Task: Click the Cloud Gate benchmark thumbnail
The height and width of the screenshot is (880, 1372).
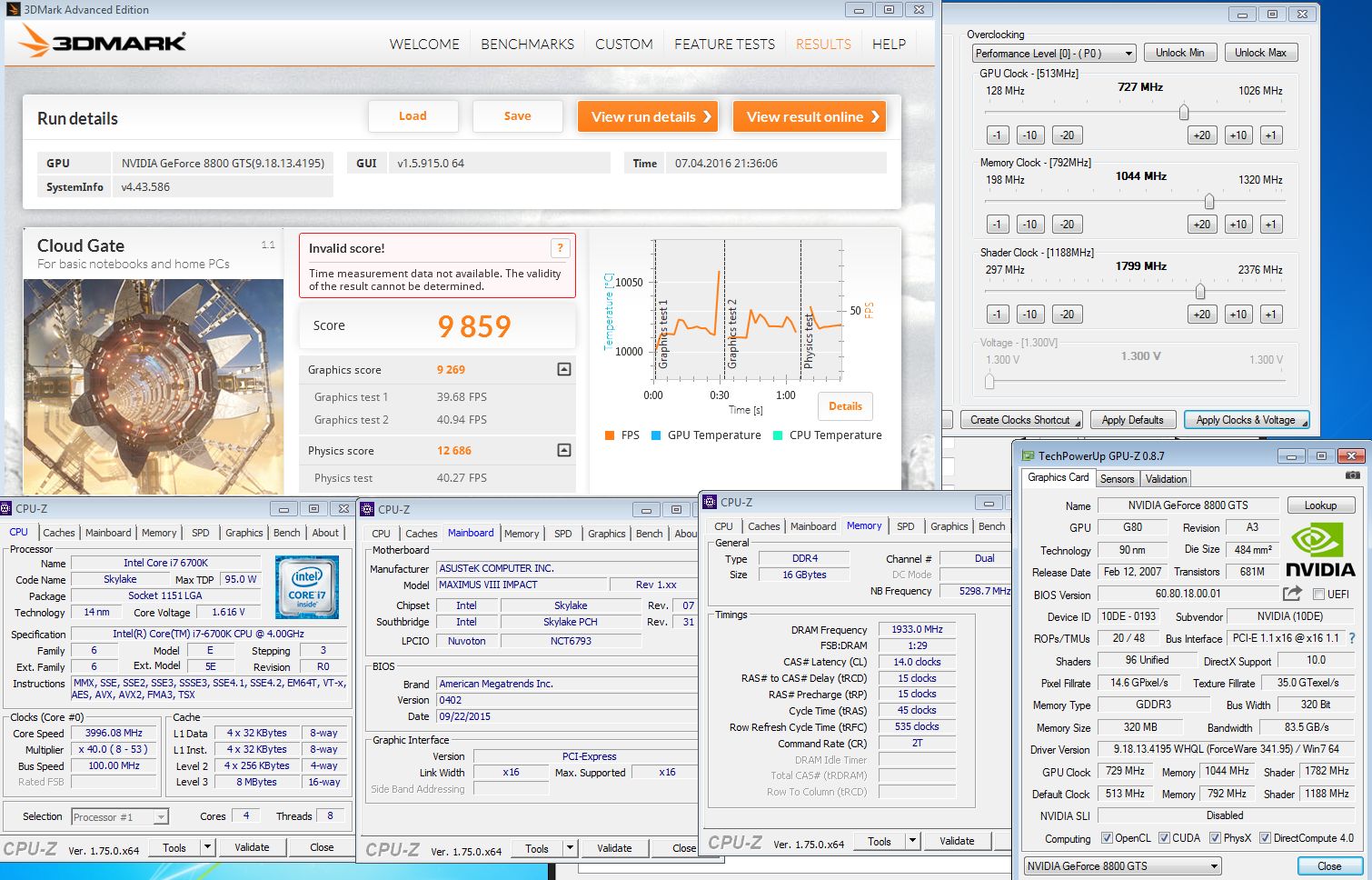Action: (153, 386)
